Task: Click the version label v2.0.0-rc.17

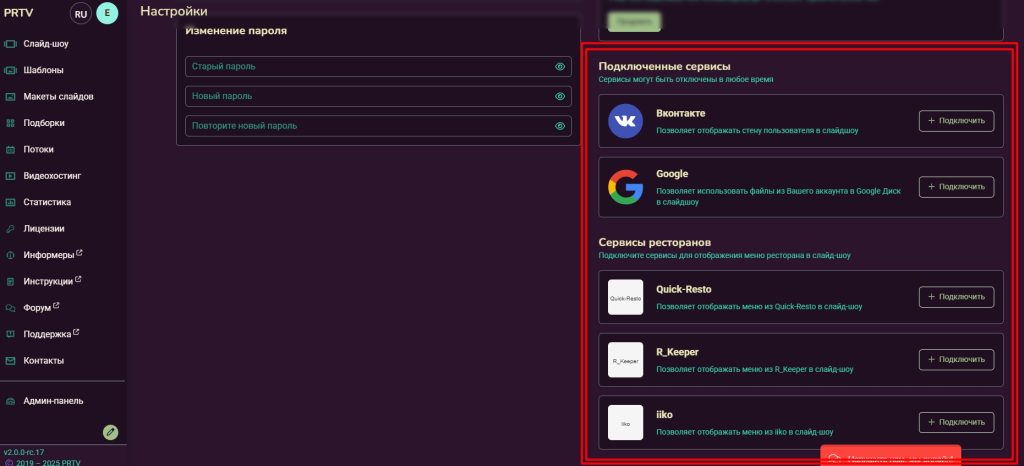Action: pyautogui.click(x=24, y=452)
